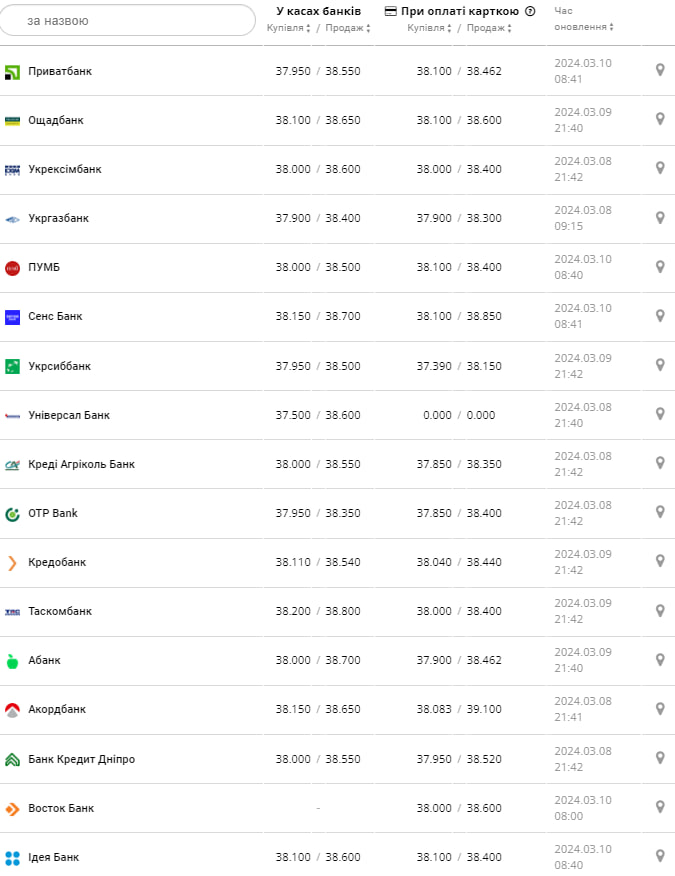Click the Абанк green apple logo
The width and height of the screenshot is (675, 876).
[12, 661]
